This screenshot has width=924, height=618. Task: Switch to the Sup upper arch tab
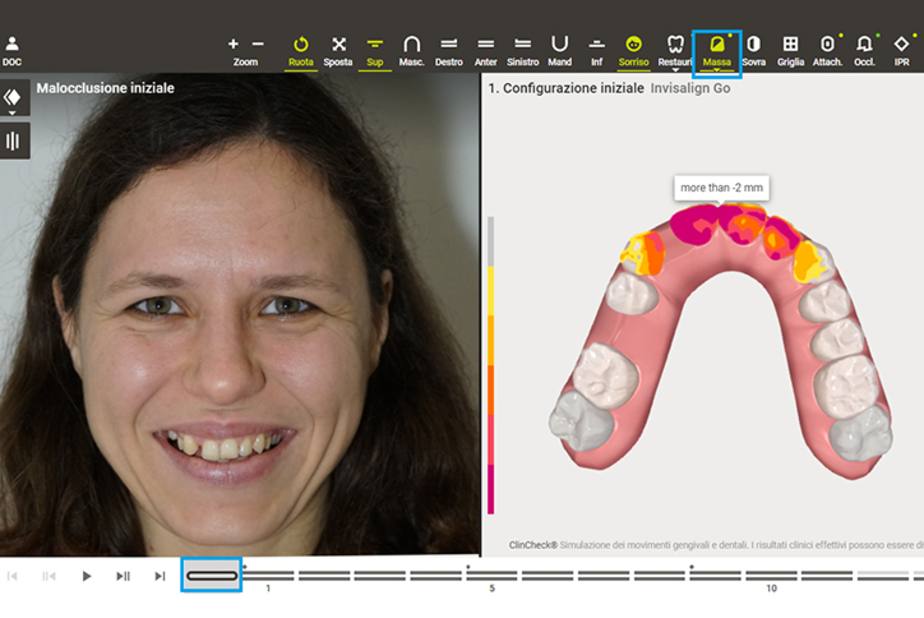(374, 45)
